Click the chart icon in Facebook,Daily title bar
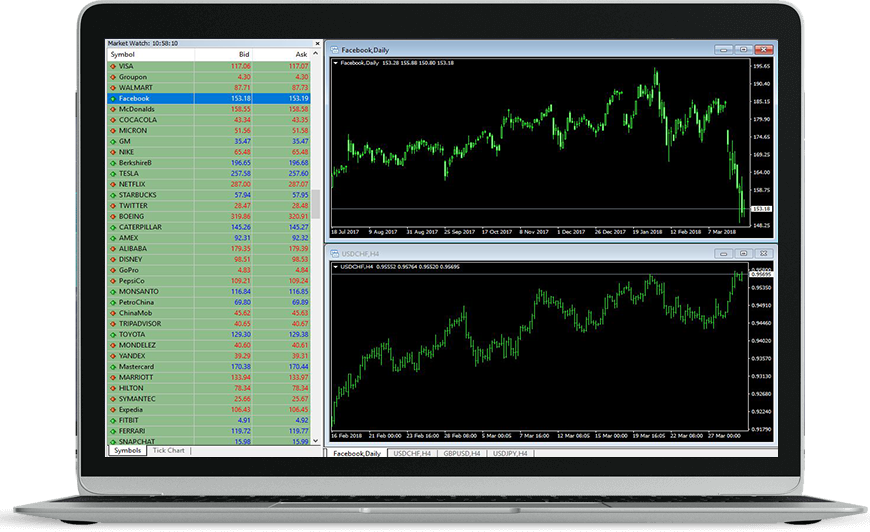 point(335,49)
